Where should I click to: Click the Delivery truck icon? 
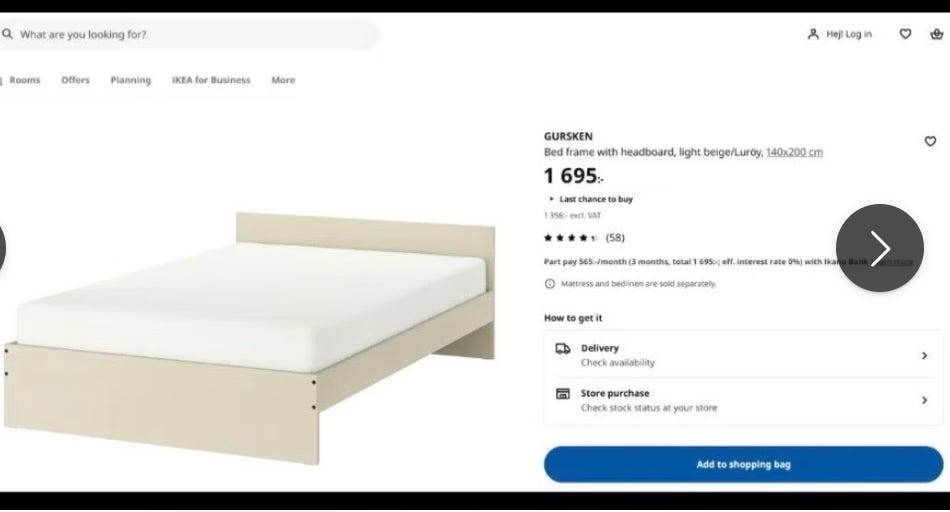(x=563, y=348)
